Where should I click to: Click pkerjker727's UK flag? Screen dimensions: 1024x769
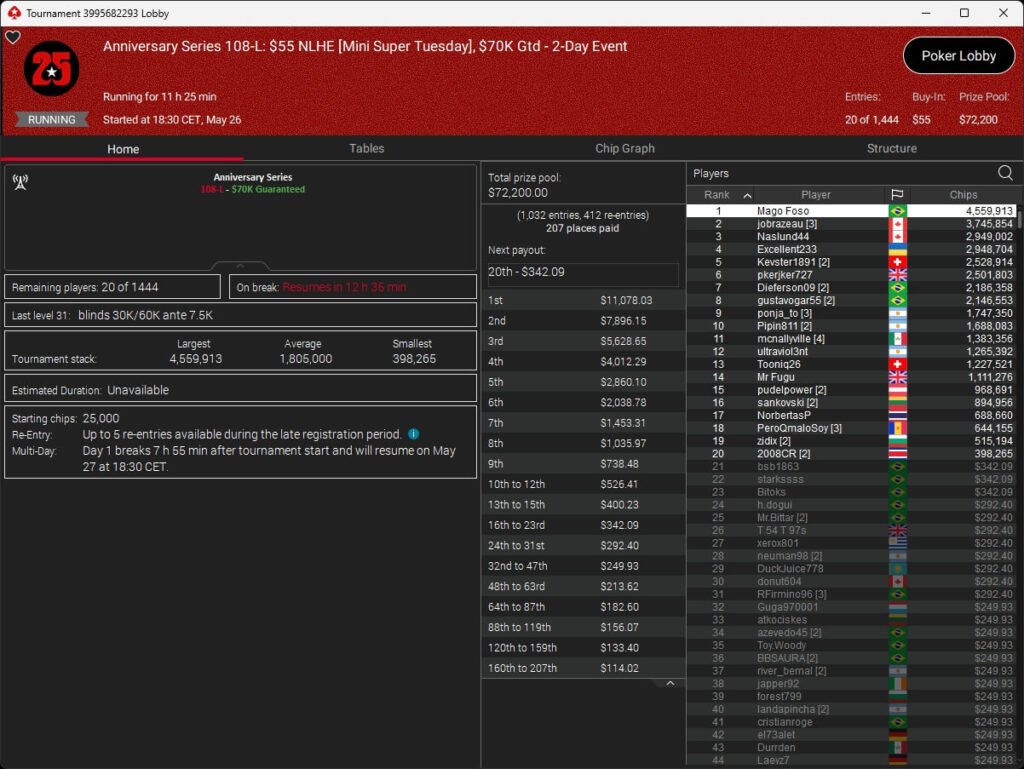(897, 275)
